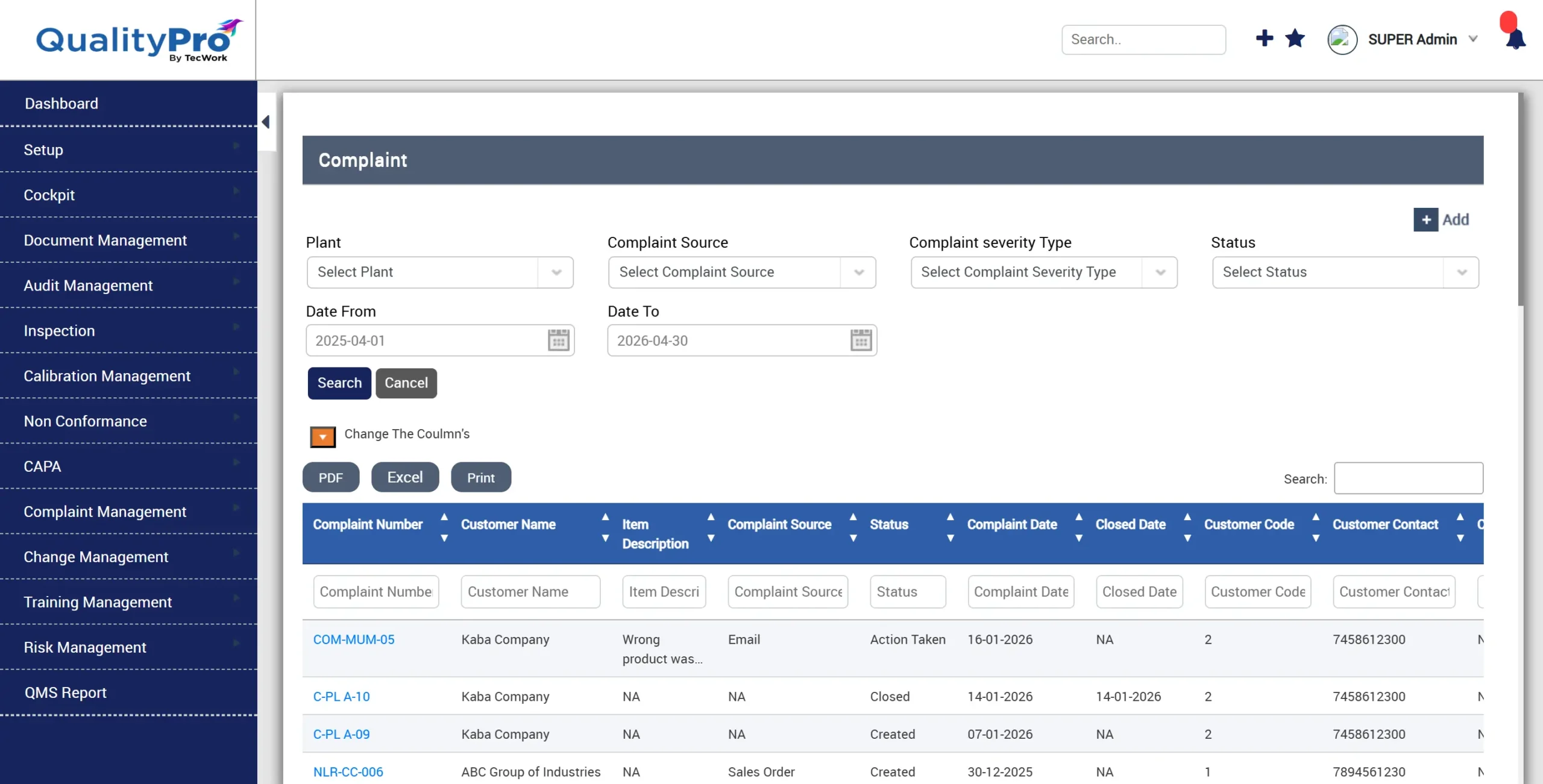Focus the top global Search field
Image resolution: width=1543 pixels, height=784 pixels.
pyautogui.click(x=1143, y=39)
